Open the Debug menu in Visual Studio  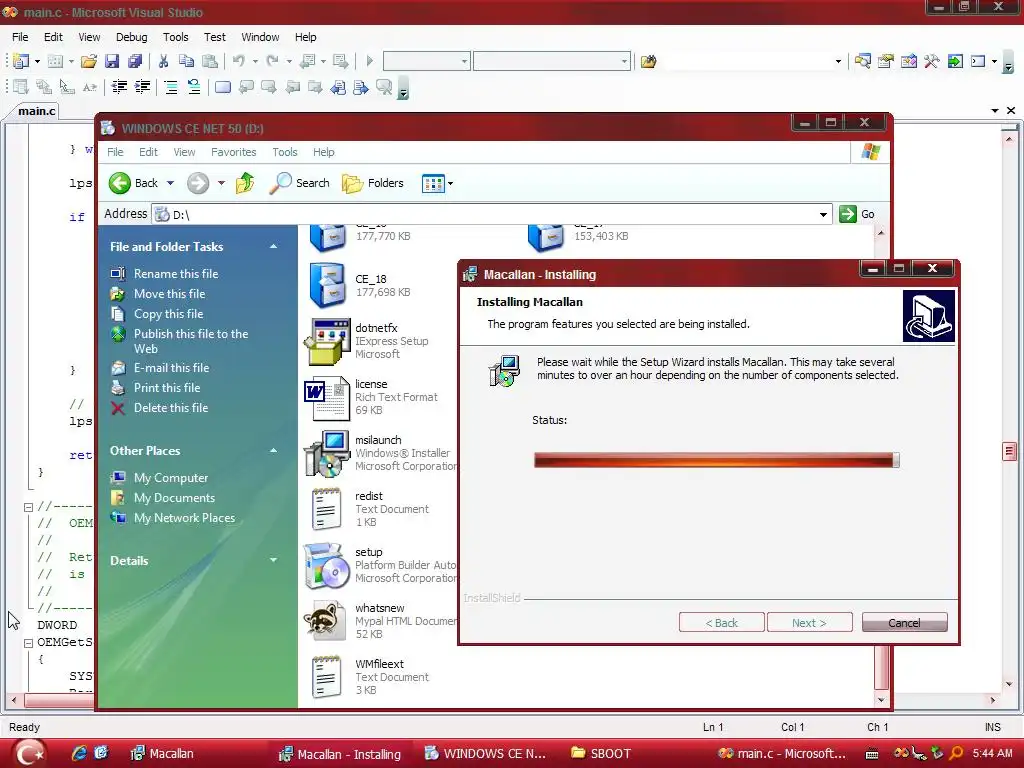pyautogui.click(x=131, y=37)
